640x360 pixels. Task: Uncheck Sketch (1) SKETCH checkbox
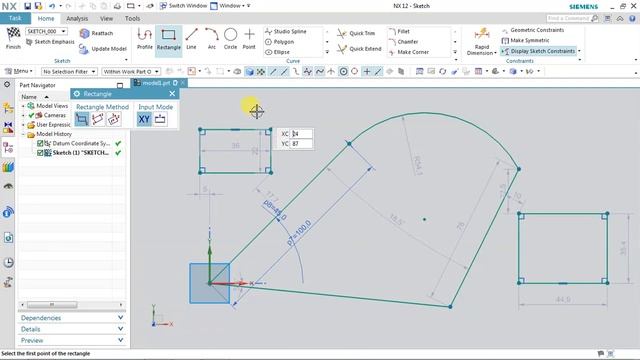click(x=40, y=153)
